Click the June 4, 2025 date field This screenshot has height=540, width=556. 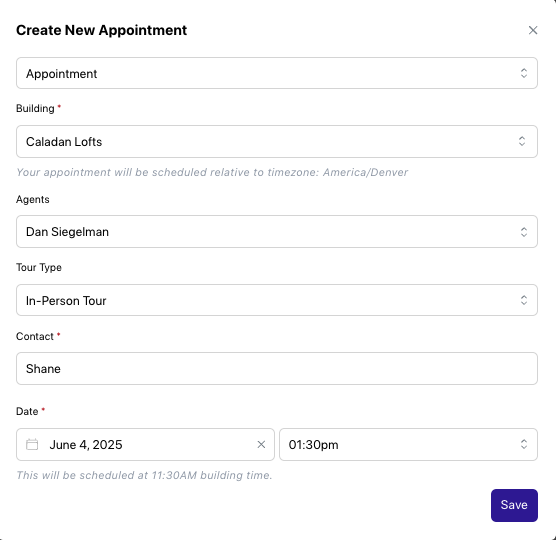(145, 445)
